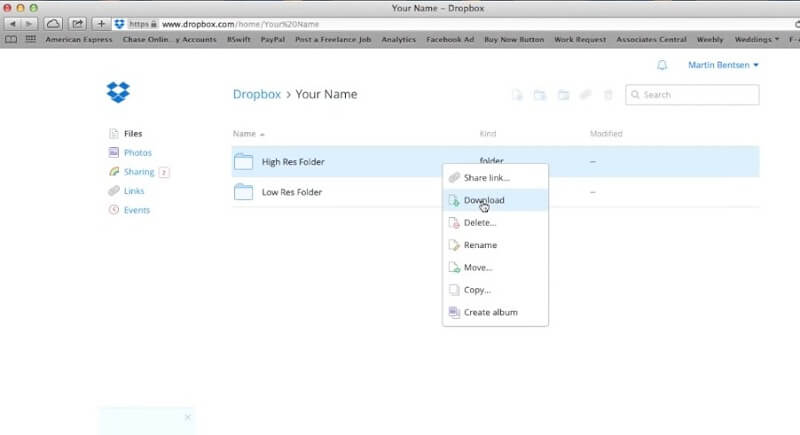Image resolution: width=800 pixels, height=435 pixels.
Task: Click the new folder toolbar icon
Action: 540,95
